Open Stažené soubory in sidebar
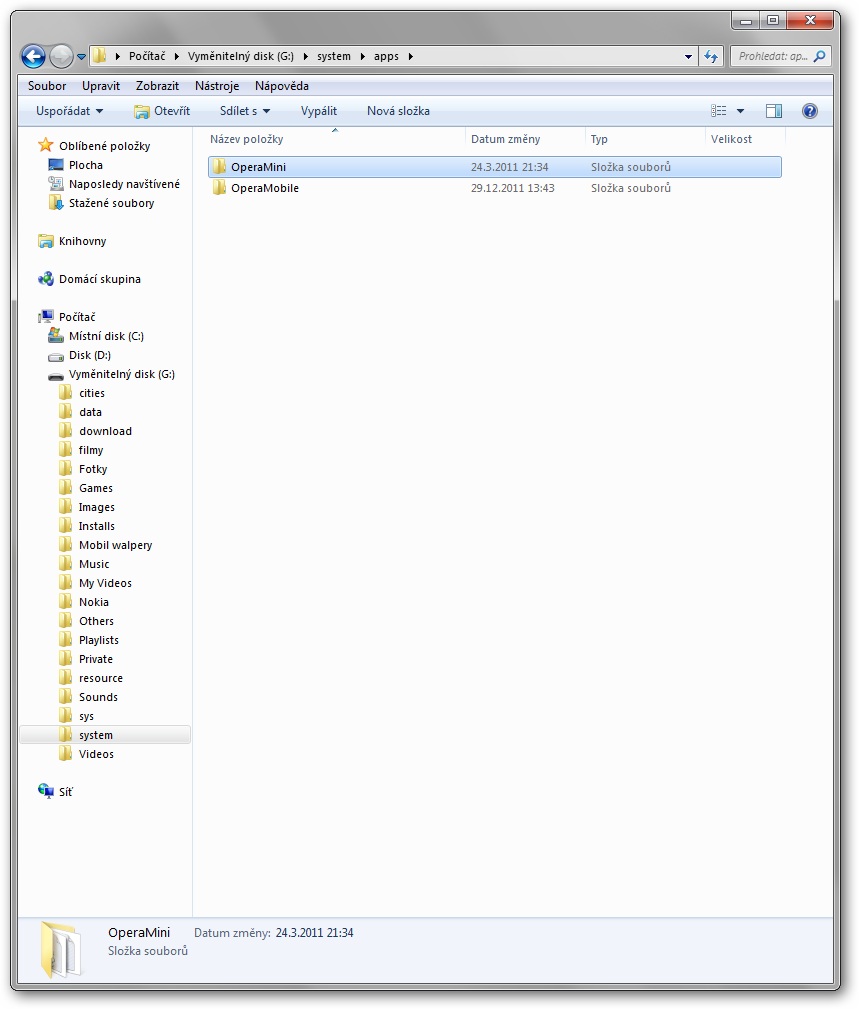This screenshot has height=1009, width=859. [x=111, y=203]
